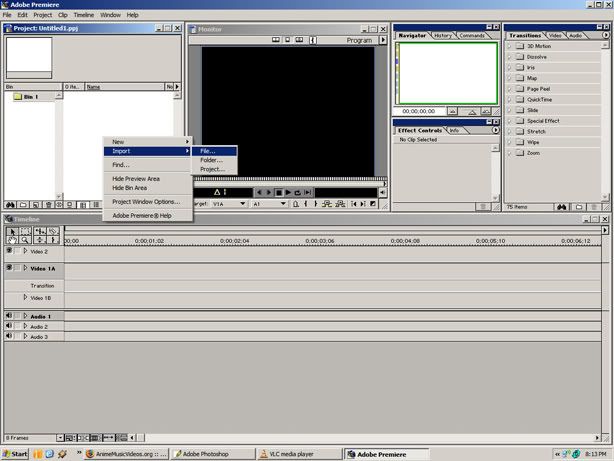
Task: Play the program in Monitor
Action: pyautogui.click(x=288, y=192)
